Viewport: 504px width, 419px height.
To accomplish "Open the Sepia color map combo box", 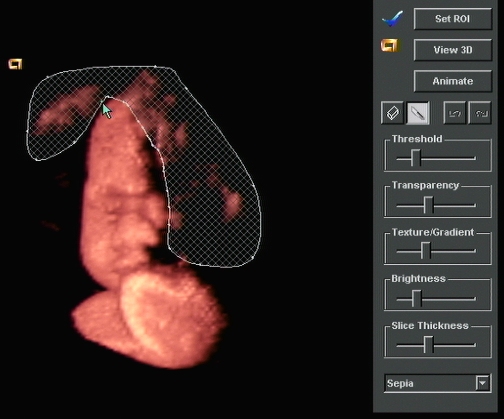I will click(437, 383).
